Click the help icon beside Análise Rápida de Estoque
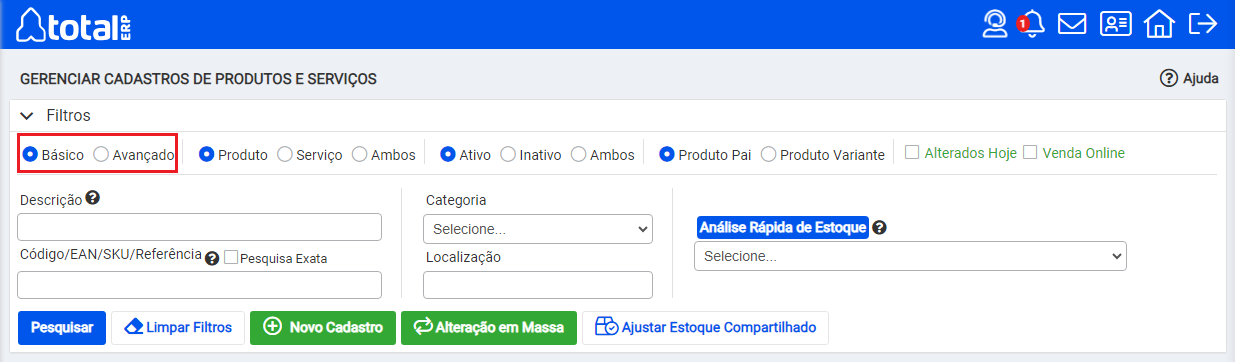 879,227
